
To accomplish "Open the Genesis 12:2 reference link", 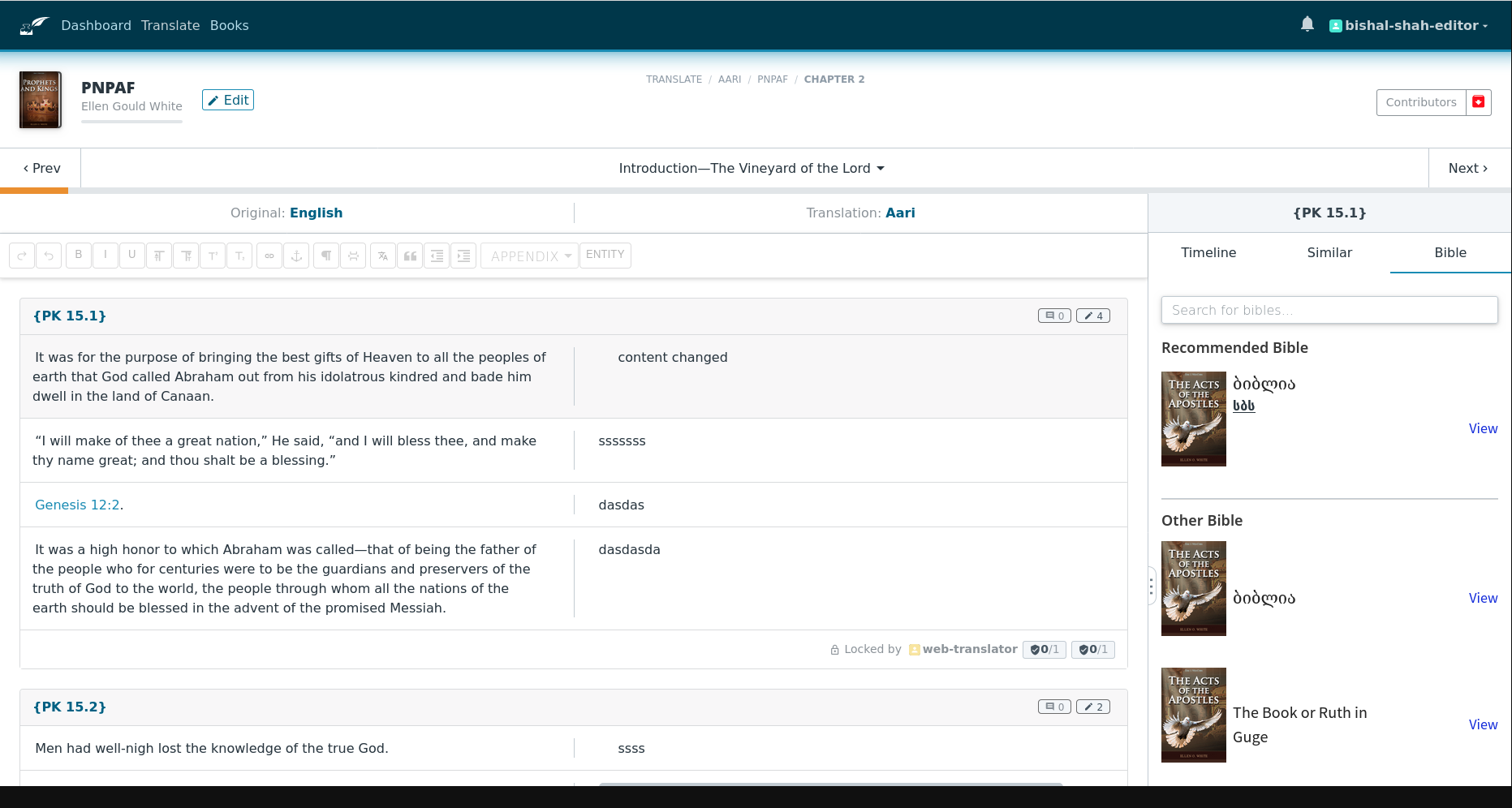I will point(77,505).
